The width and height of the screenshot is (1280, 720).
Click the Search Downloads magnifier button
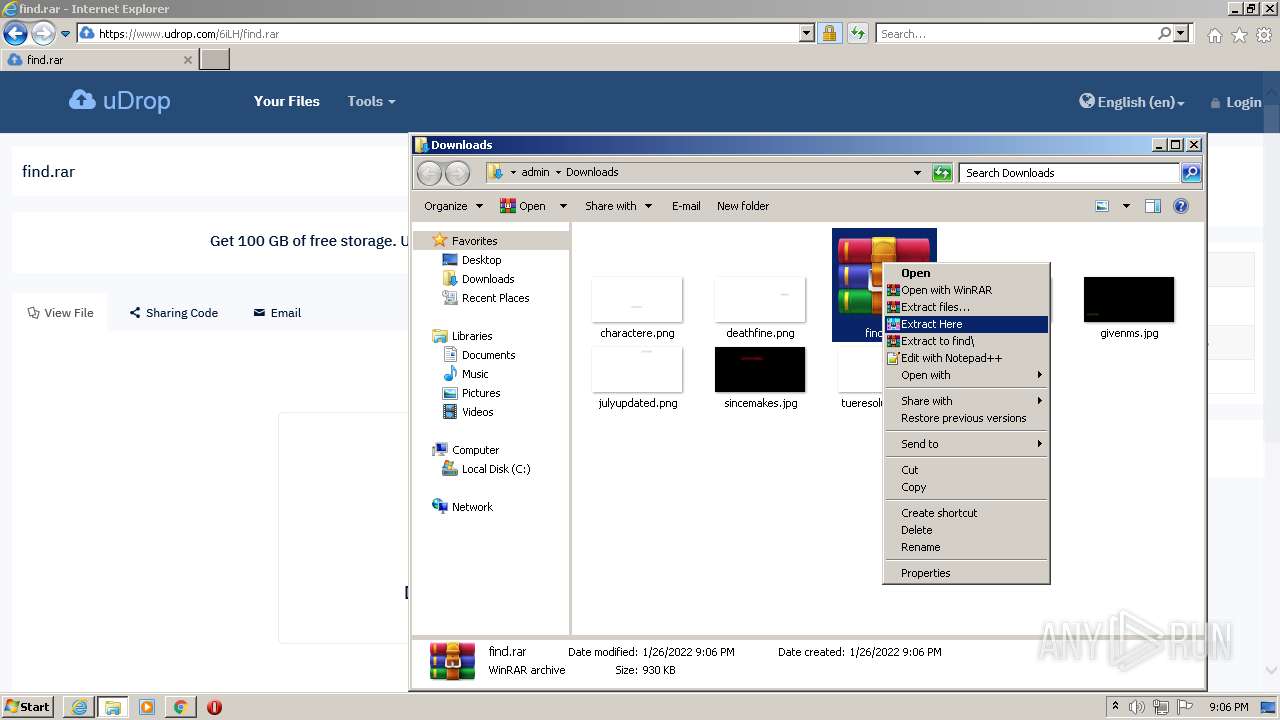tap(1190, 173)
